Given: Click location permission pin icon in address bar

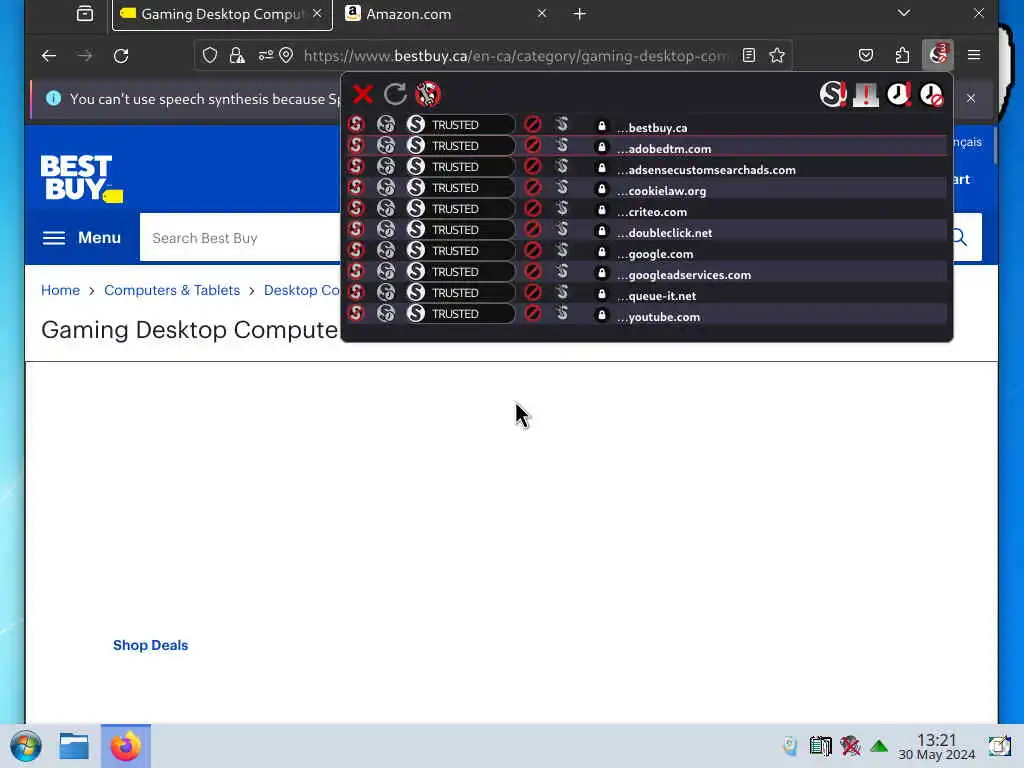Looking at the screenshot, I should tap(286, 56).
